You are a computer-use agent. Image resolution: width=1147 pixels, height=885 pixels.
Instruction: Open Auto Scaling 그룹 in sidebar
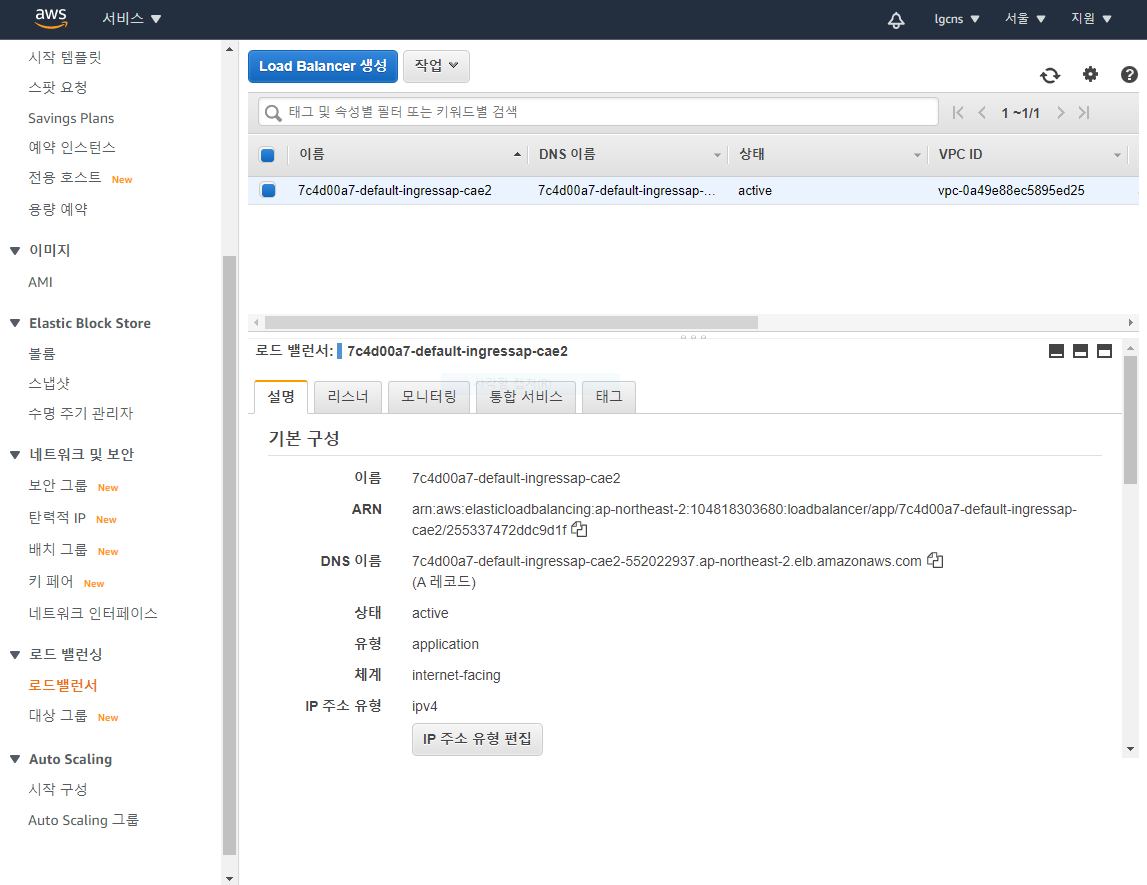[83, 820]
